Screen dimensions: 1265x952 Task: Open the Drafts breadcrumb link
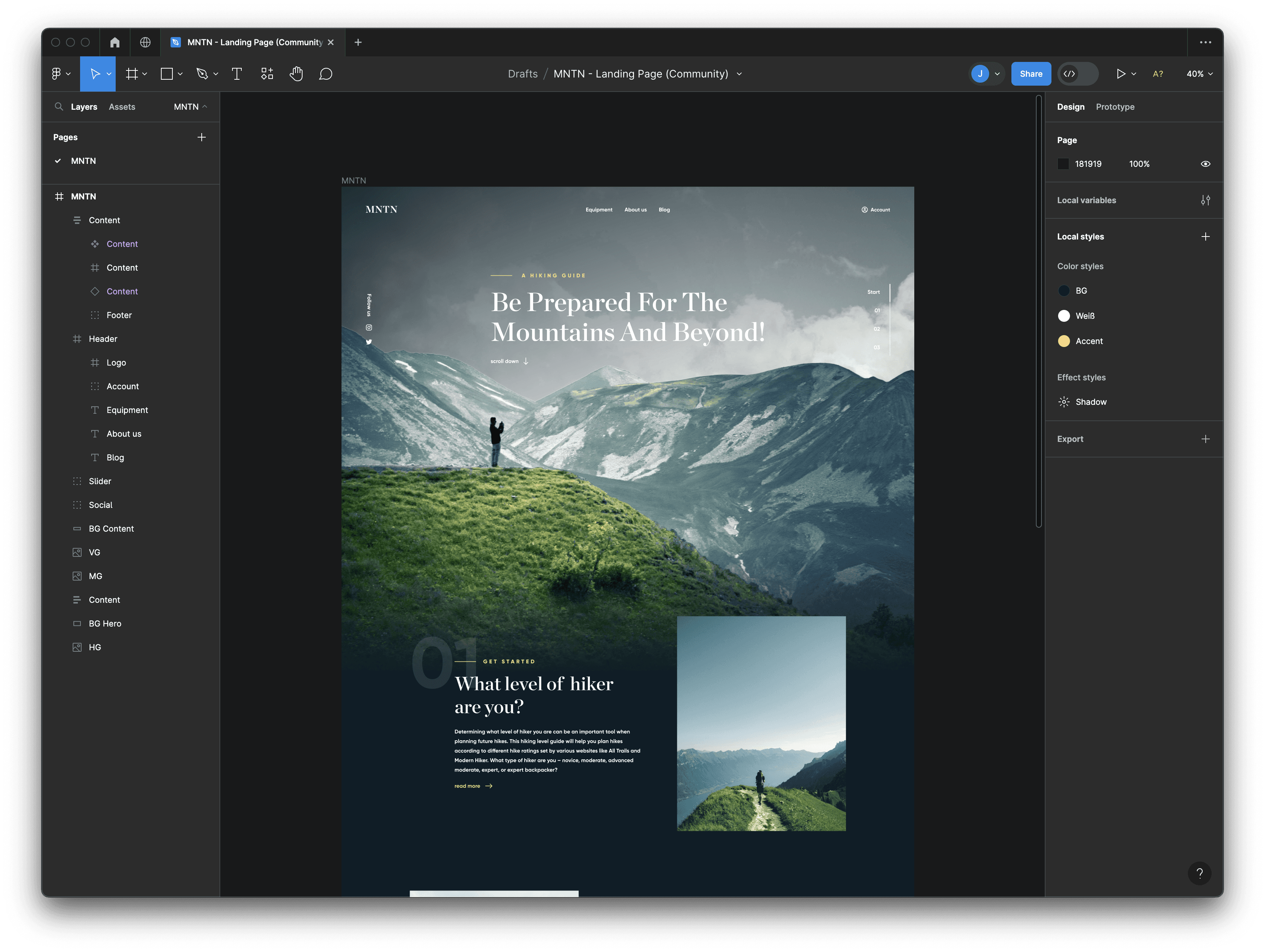[x=523, y=73]
